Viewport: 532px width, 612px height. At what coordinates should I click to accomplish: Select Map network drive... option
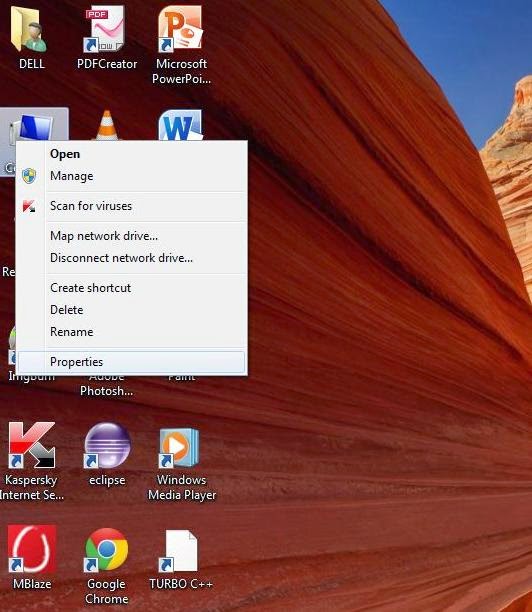(x=131, y=236)
